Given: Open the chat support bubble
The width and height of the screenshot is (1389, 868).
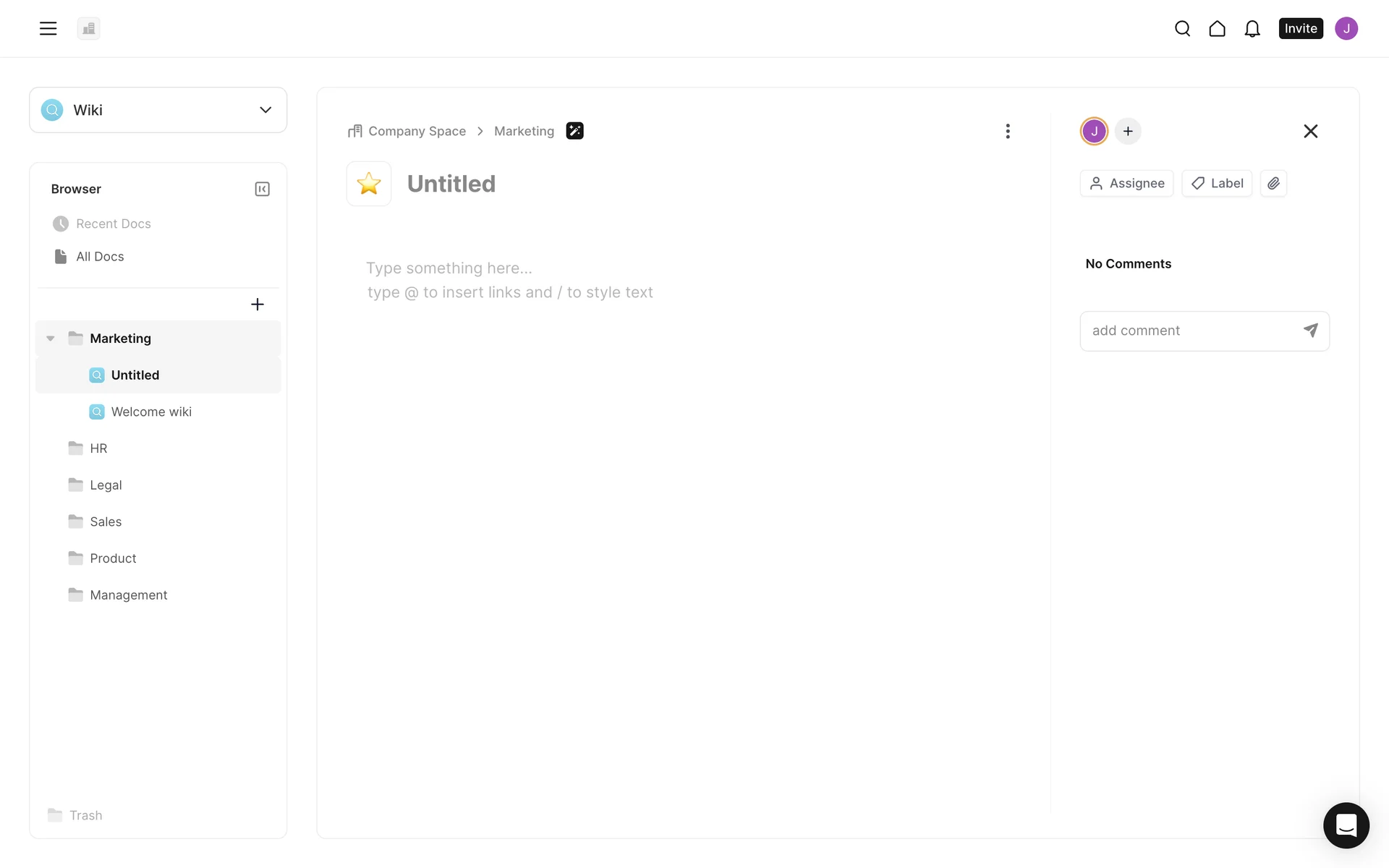Looking at the screenshot, I should [1346, 825].
